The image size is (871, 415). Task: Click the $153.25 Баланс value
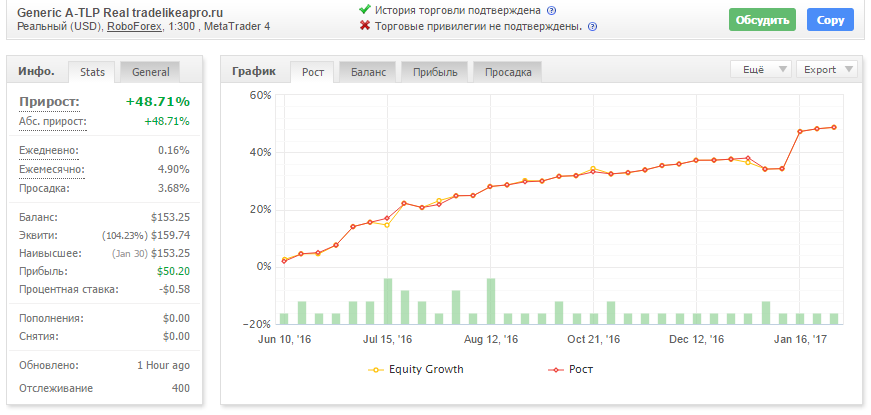171,218
